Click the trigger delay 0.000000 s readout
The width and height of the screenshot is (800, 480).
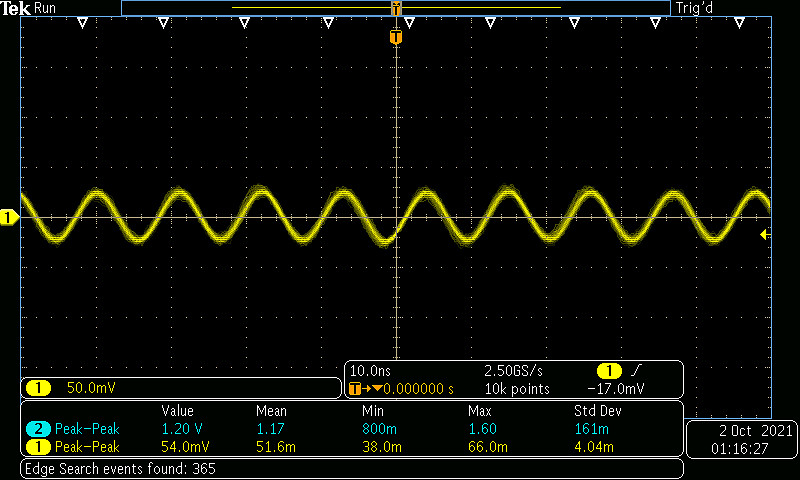pyautogui.click(x=418, y=389)
